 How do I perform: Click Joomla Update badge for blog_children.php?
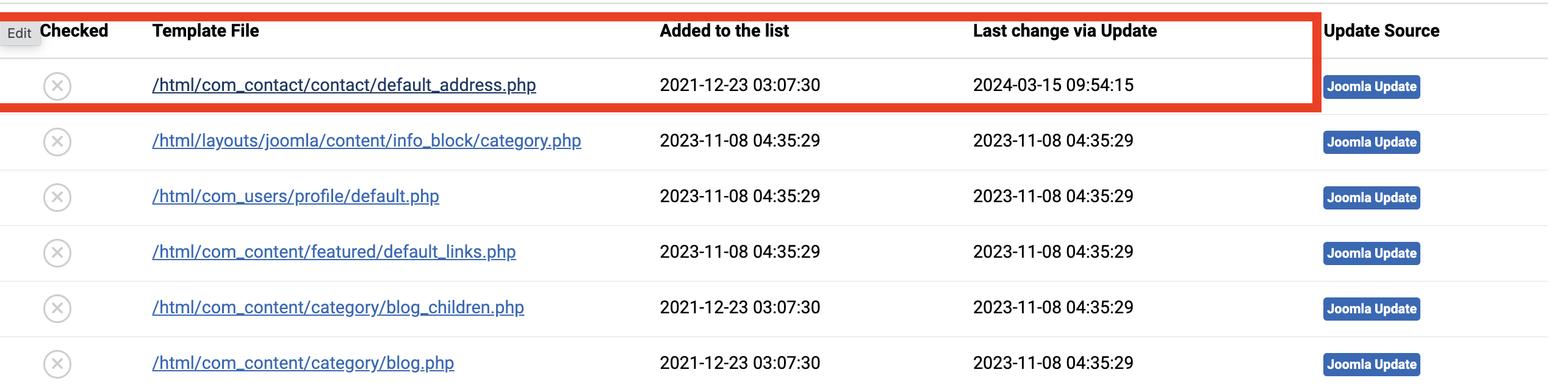pyautogui.click(x=1372, y=309)
